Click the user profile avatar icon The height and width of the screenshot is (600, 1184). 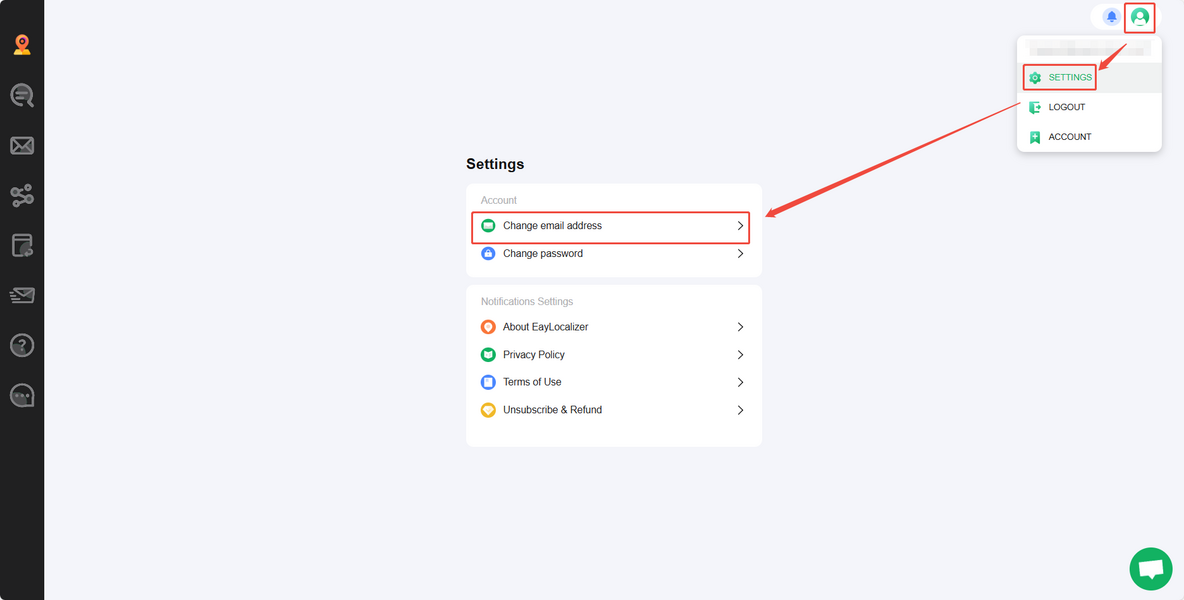pyautogui.click(x=1140, y=17)
